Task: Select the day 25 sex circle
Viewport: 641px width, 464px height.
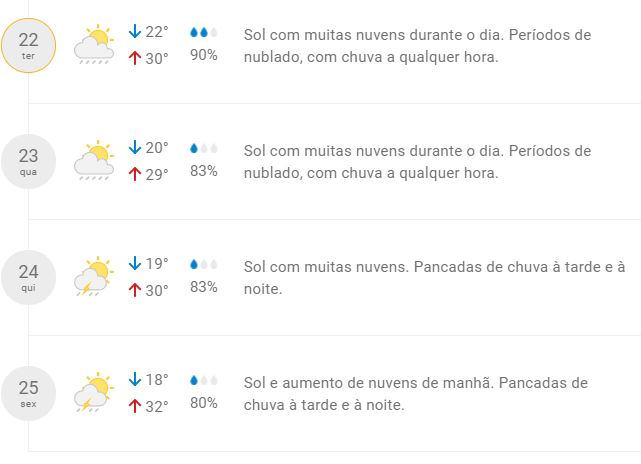Action: 28,393
